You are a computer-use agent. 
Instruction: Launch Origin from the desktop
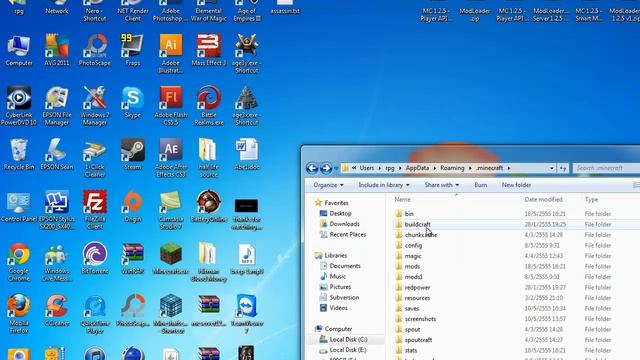click(x=133, y=207)
